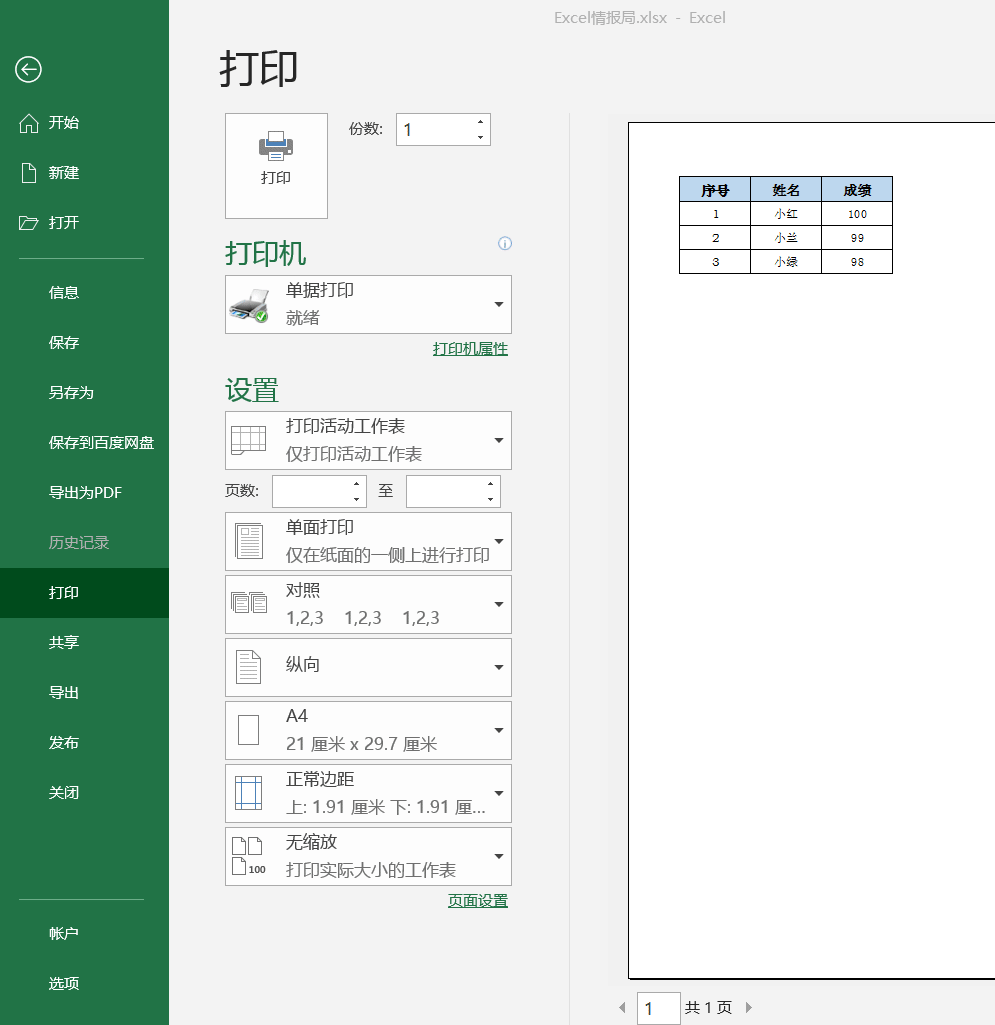
Task: Open the 页面设置 link
Action: (477, 901)
